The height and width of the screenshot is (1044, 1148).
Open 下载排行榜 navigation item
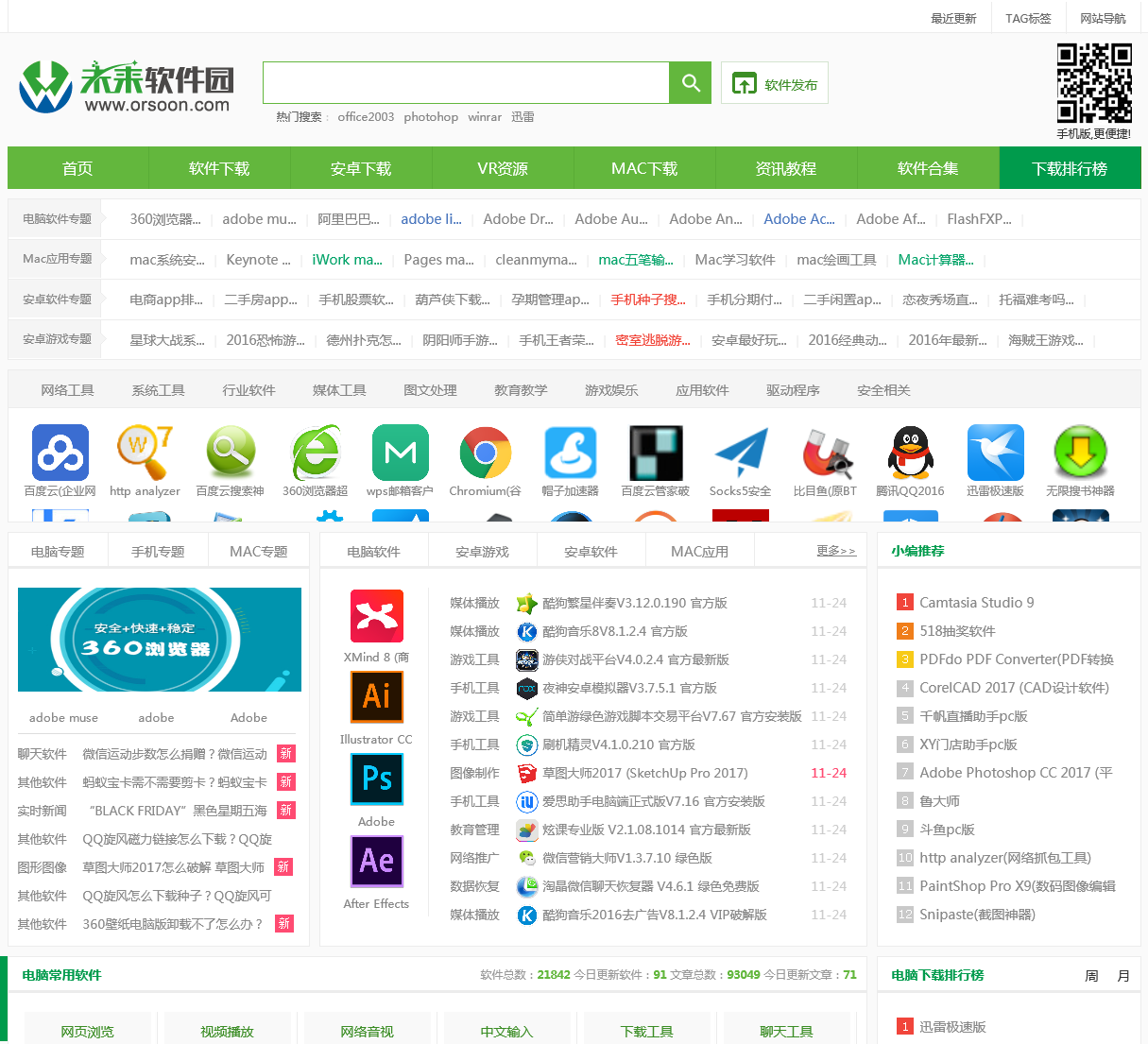point(1070,168)
